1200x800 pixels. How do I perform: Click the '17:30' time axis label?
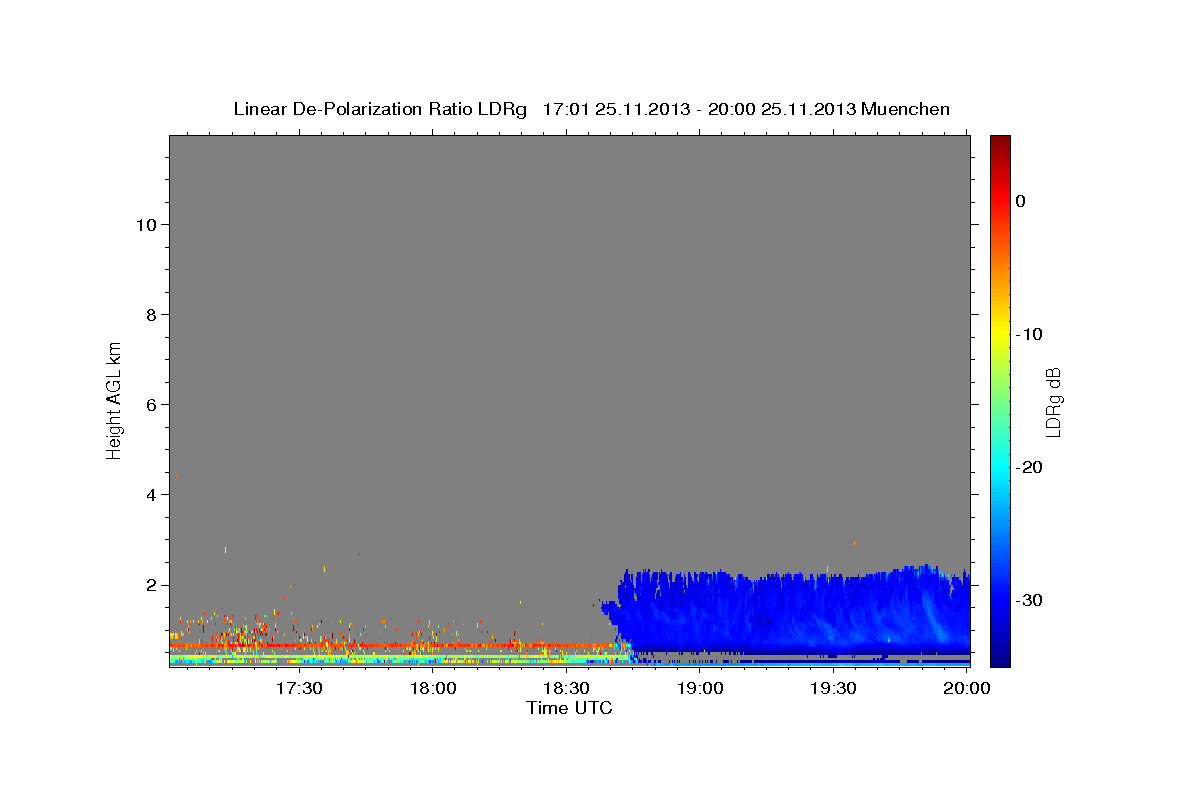[298, 688]
